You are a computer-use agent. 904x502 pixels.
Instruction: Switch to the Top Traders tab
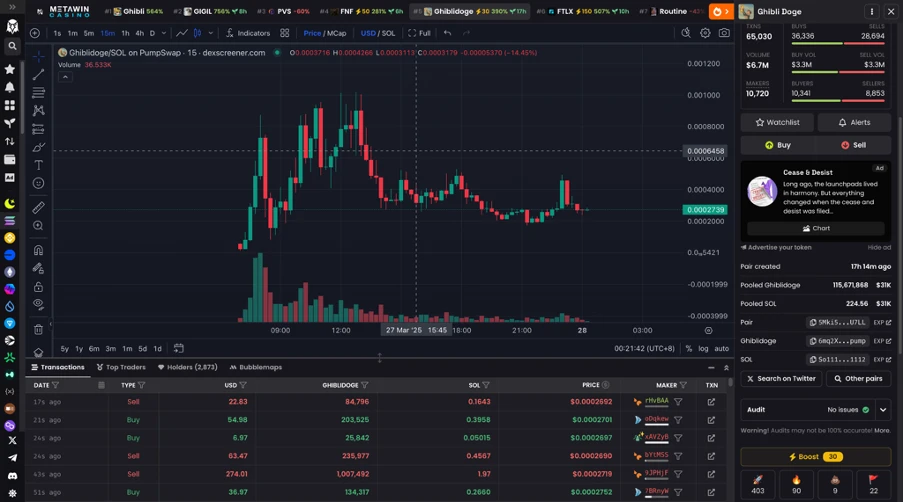(x=121, y=367)
